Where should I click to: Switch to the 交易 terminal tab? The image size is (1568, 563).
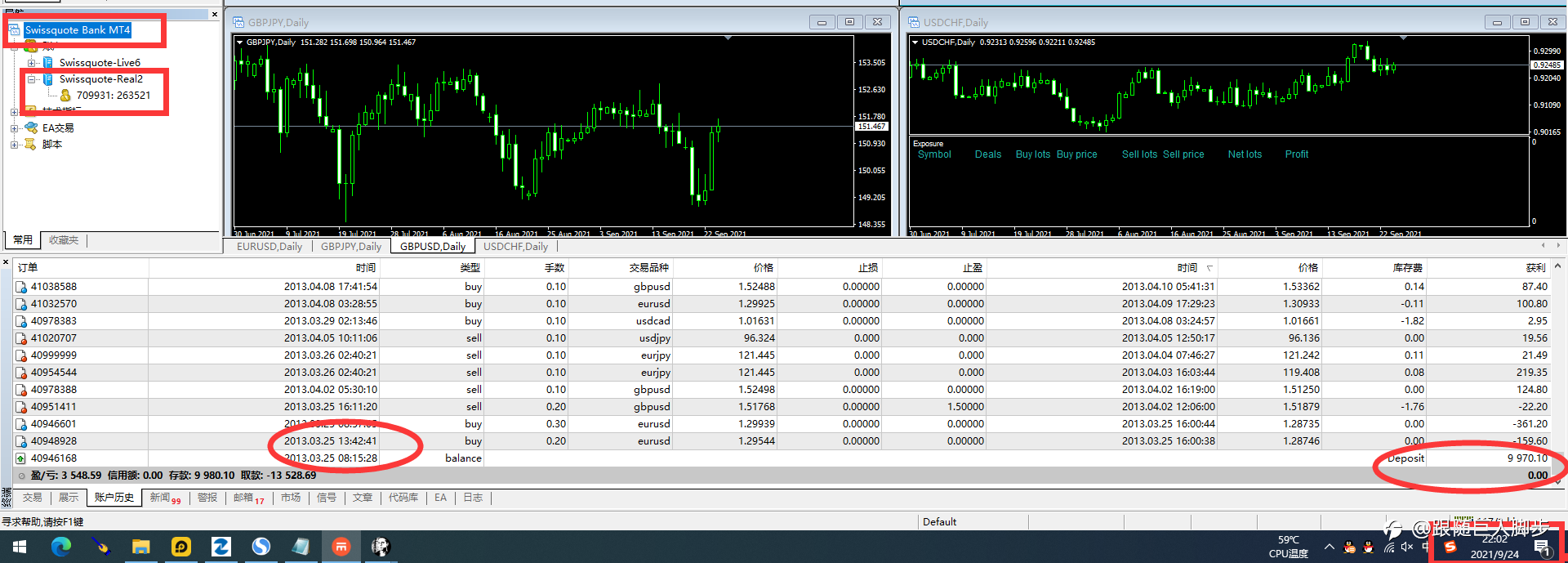[x=32, y=498]
